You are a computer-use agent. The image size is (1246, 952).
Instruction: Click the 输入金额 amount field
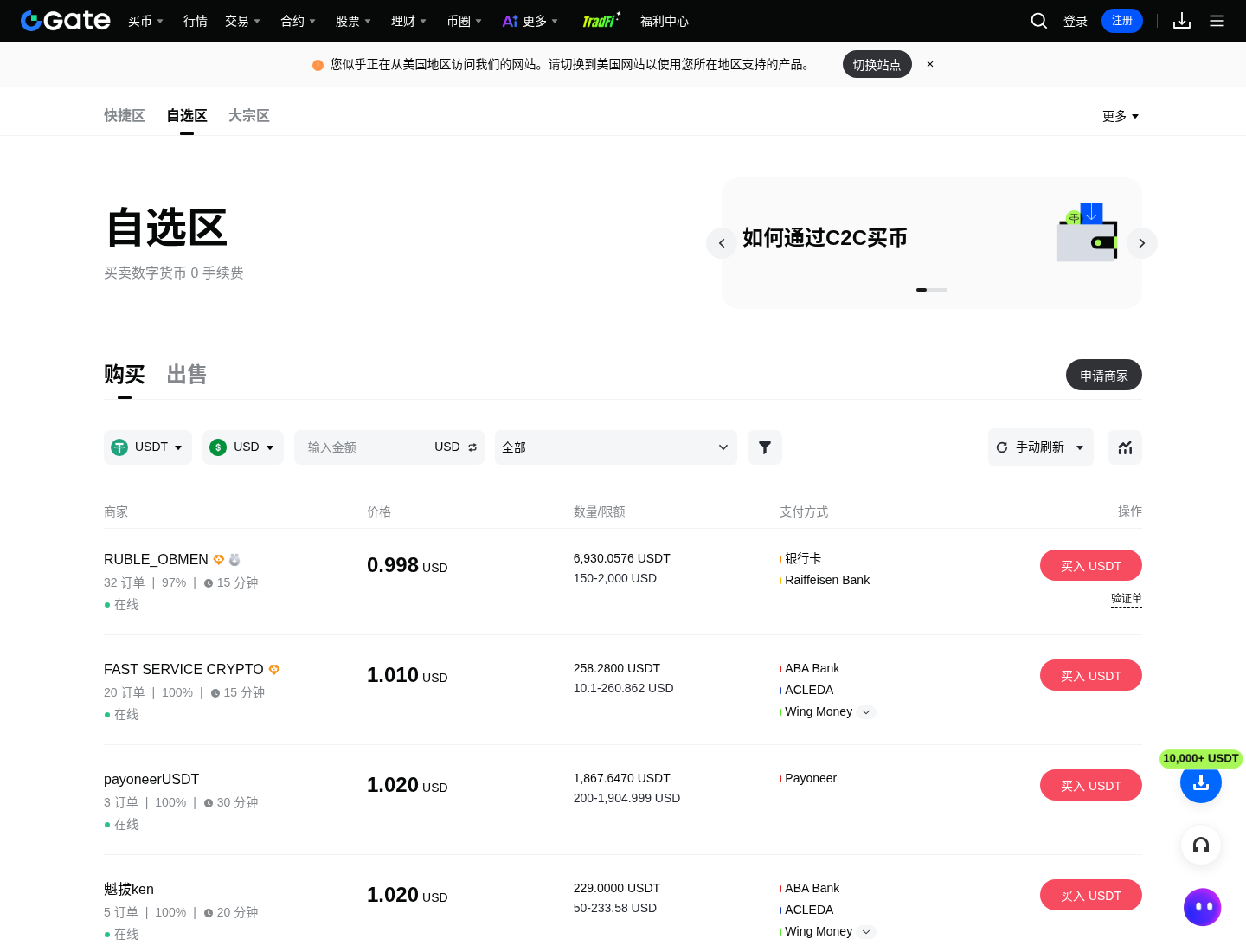363,447
